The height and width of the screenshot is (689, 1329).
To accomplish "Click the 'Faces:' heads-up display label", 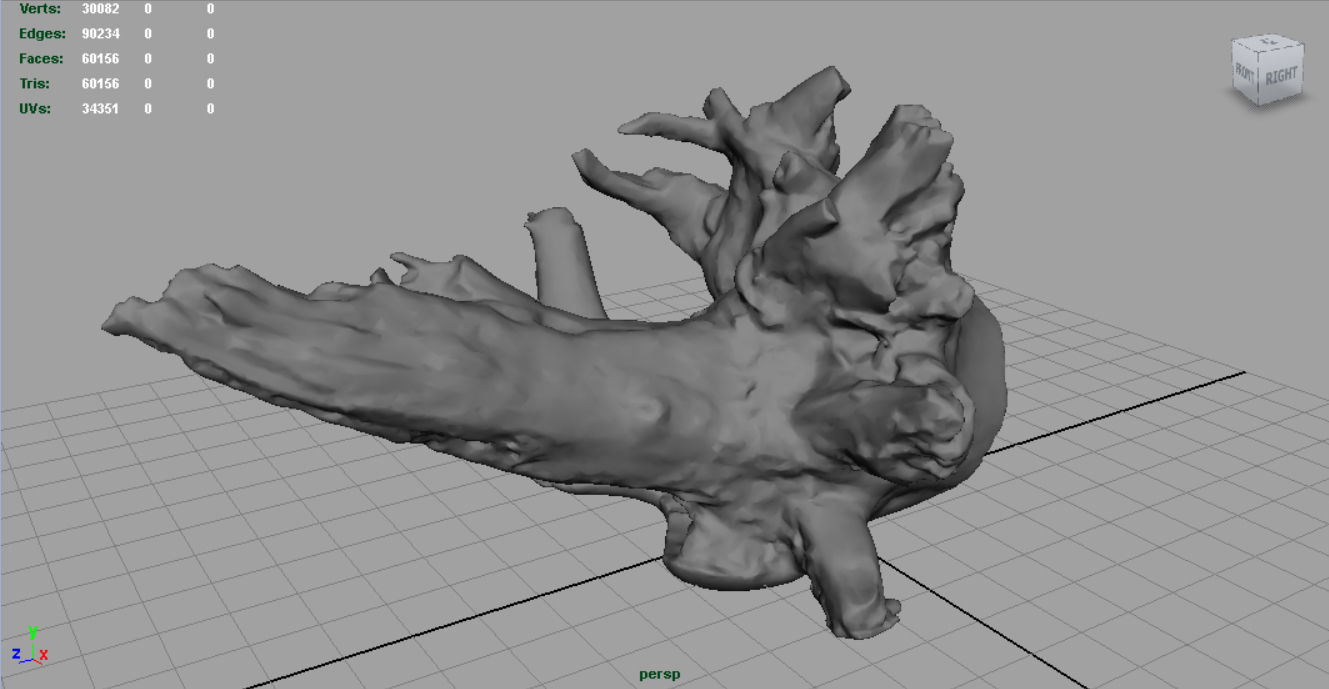I will (41, 58).
